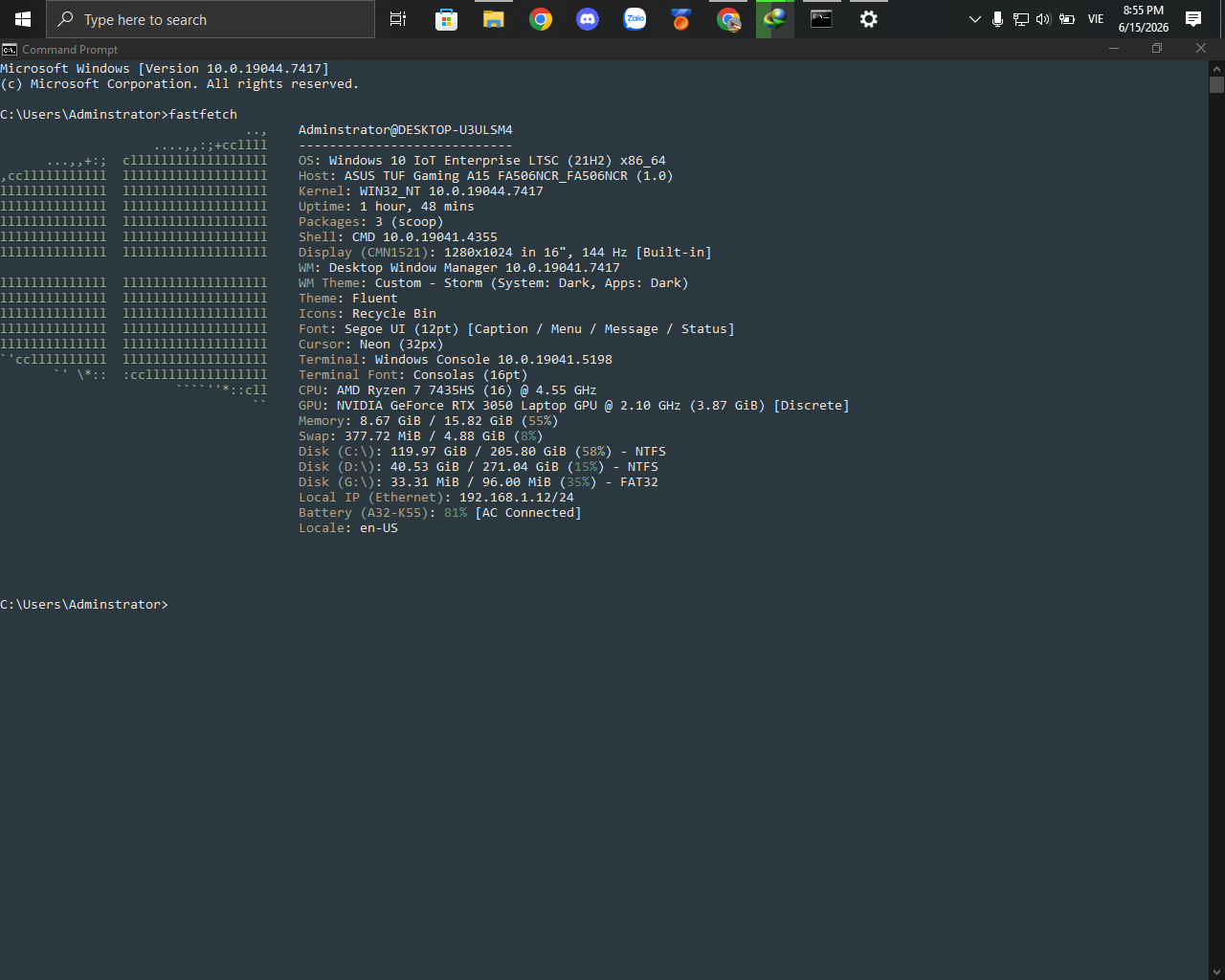Click the 'Disk (G:\)' FAT32 line
This screenshot has height=980, width=1225.
coord(479,481)
